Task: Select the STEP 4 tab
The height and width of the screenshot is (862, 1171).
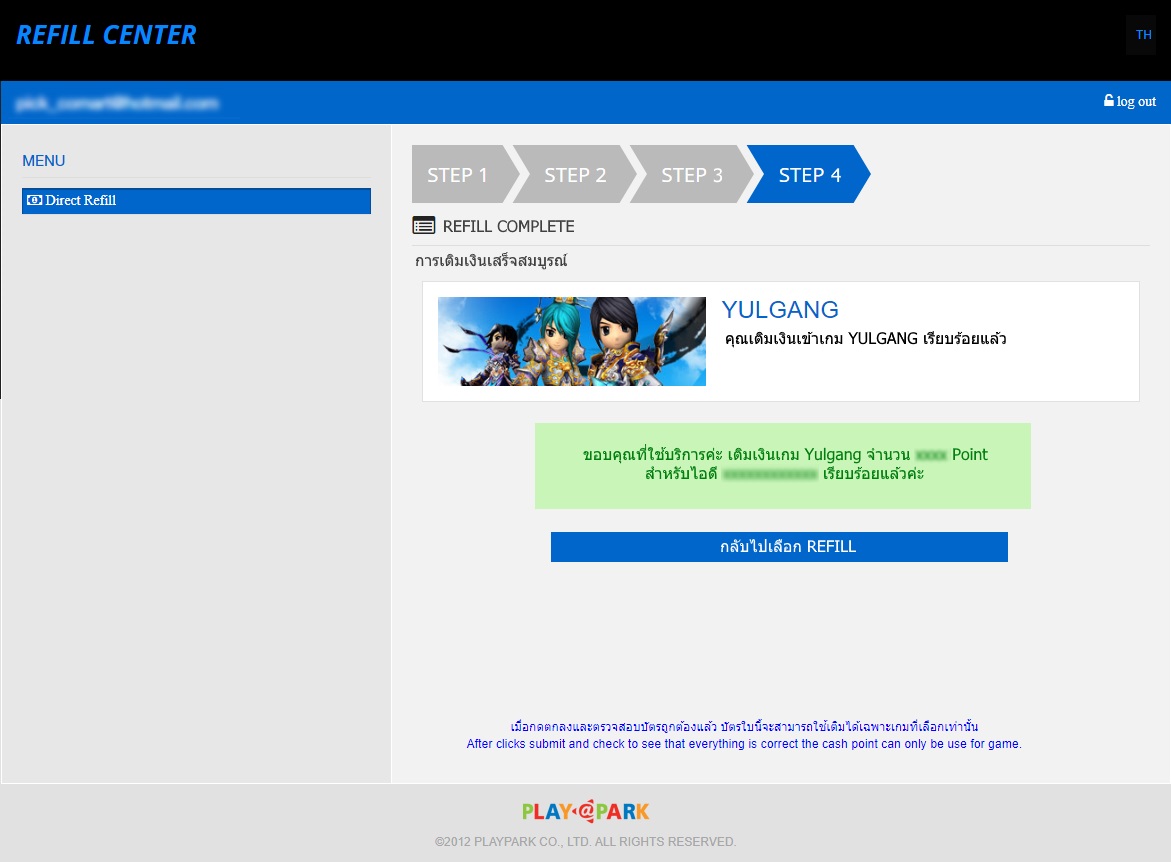Action: (809, 175)
